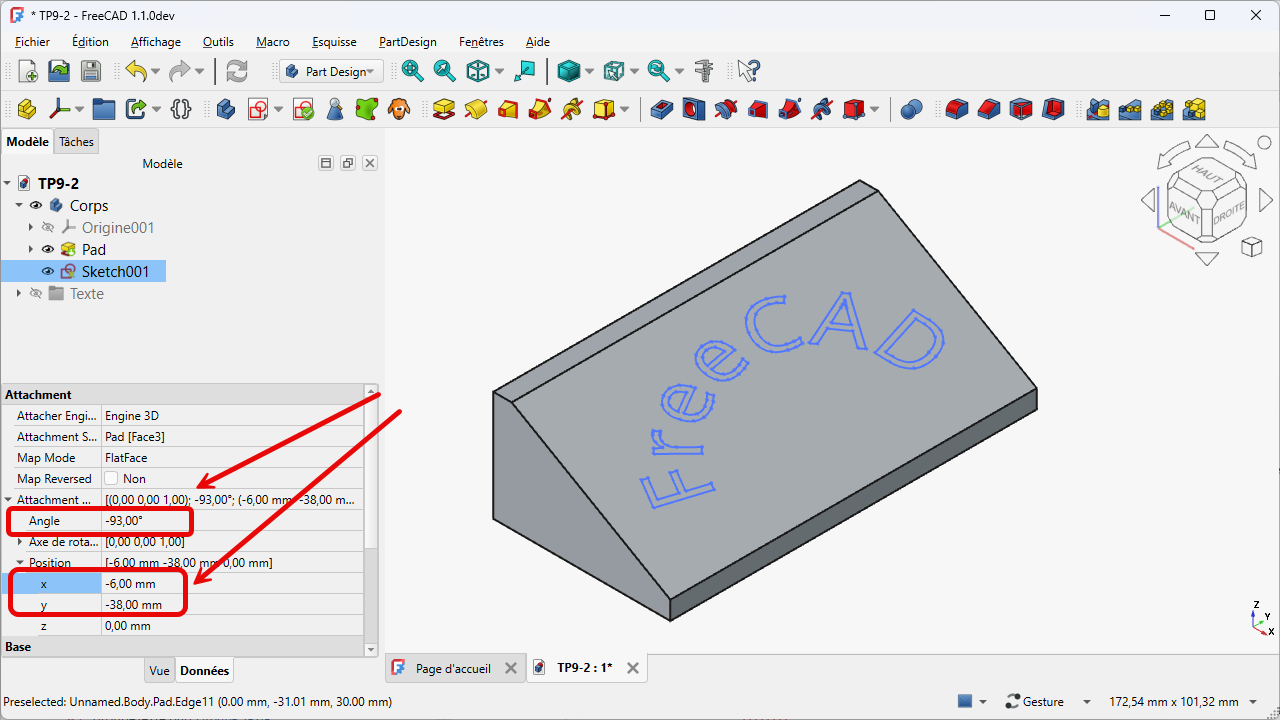Click the Refresh recompute icon
The width and height of the screenshot is (1280, 720).
pyautogui.click(x=237, y=71)
